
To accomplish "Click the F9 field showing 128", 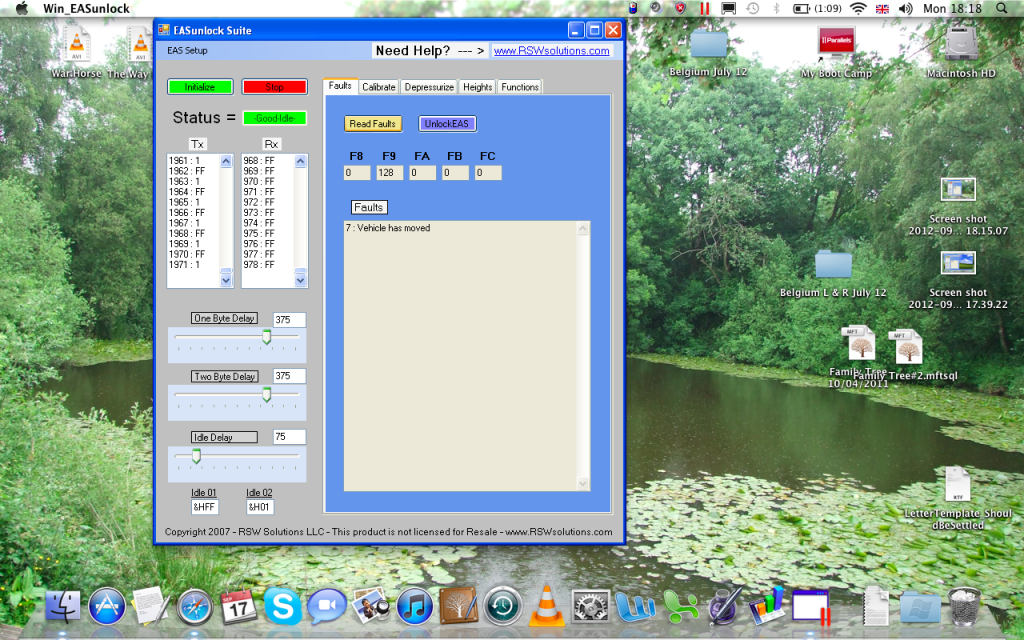I will [389, 173].
